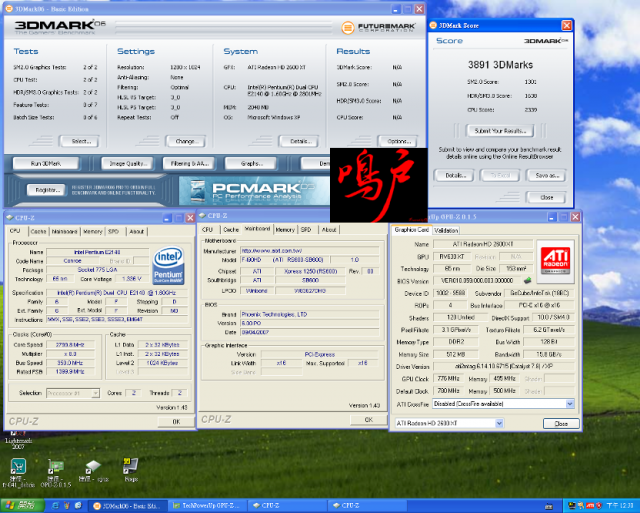Image resolution: width=640 pixels, height=513 pixels.
Task: Open the Graphs button in 3DMark06
Action: tap(251, 163)
